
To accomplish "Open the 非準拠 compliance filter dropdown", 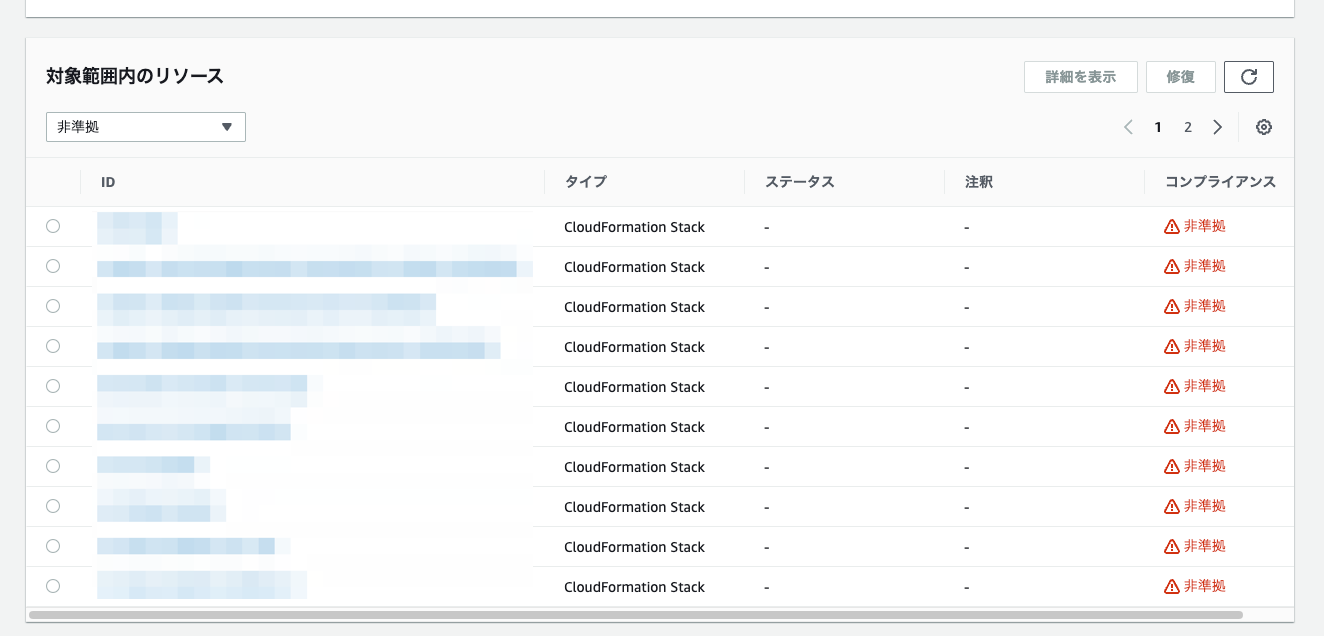I will pyautogui.click(x=146, y=127).
